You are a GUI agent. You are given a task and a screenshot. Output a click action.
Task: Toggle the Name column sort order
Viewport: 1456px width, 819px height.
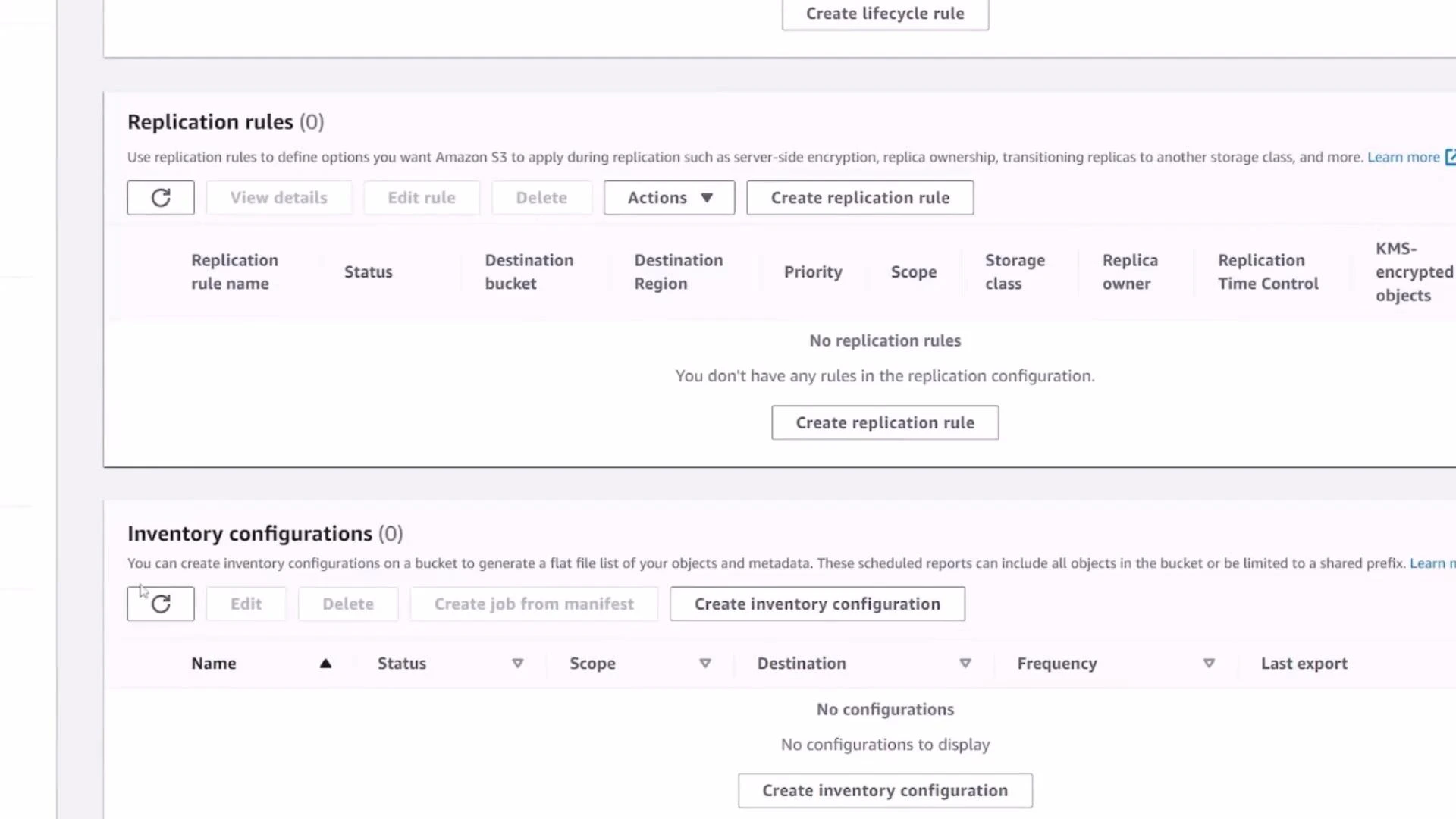[x=325, y=663]
